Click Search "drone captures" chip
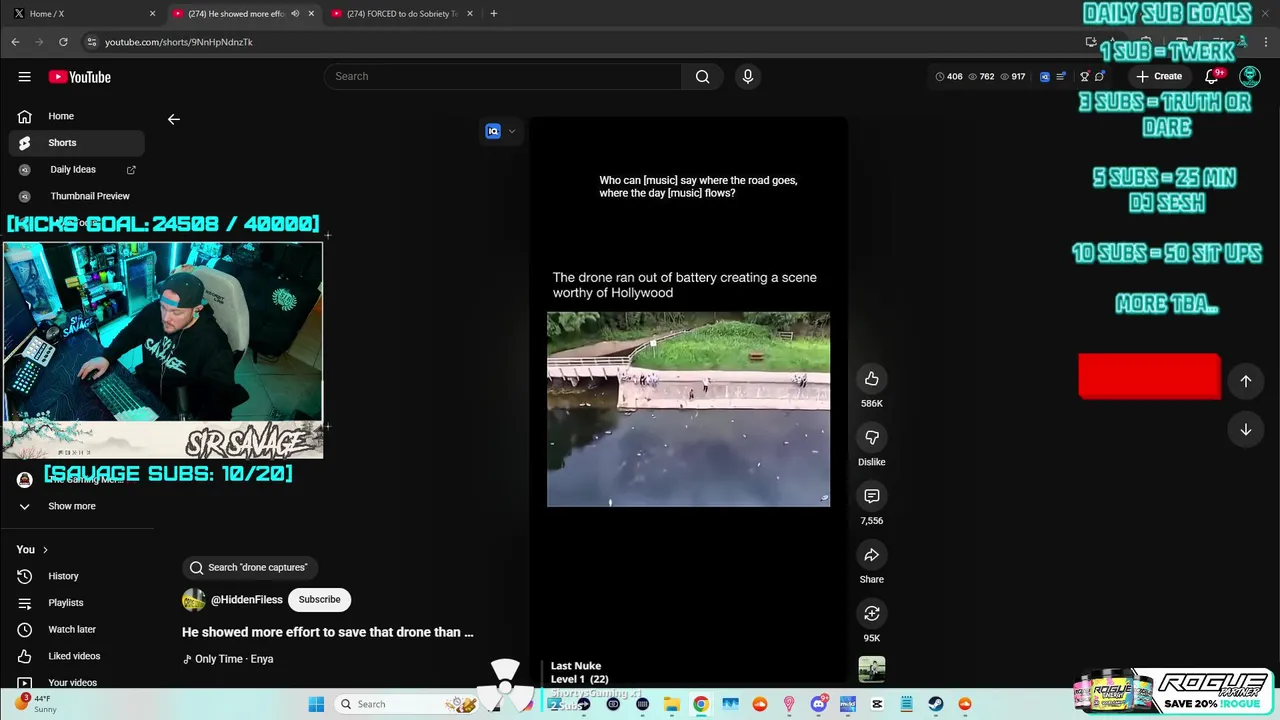Image resolution: width=1280 pixels, height=720 pixels. [249, 568]
